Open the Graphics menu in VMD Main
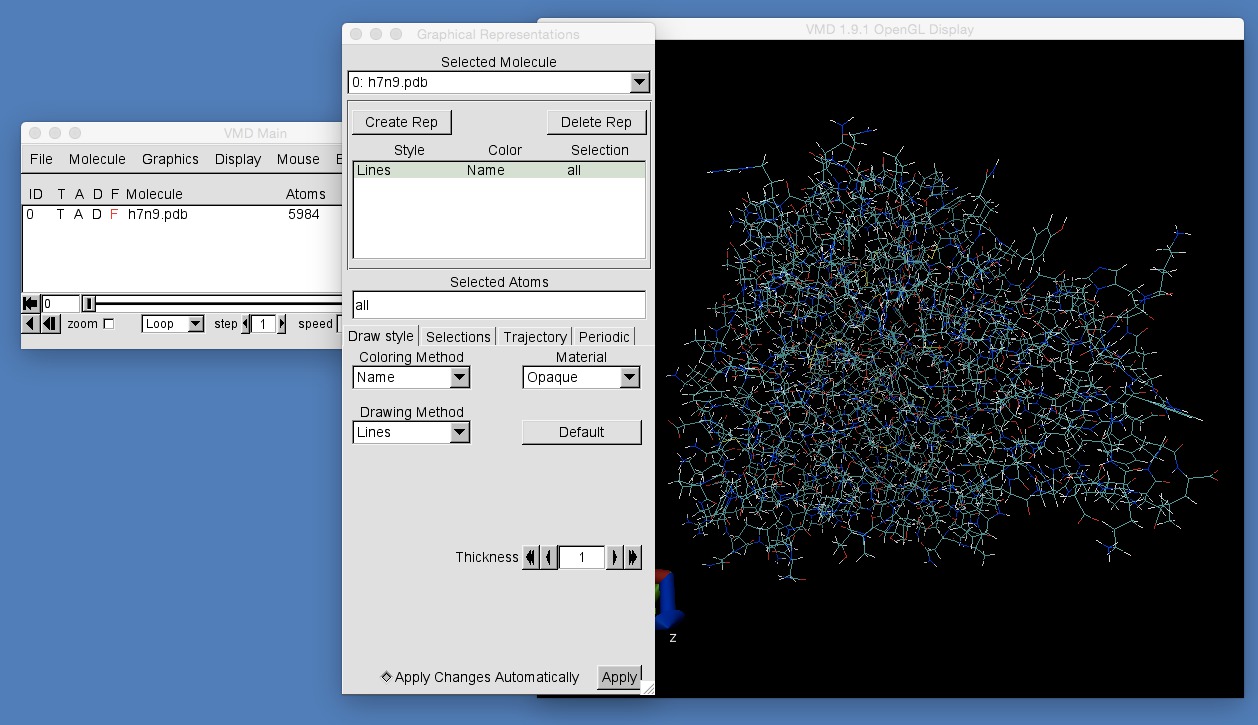 click(169, 158)
